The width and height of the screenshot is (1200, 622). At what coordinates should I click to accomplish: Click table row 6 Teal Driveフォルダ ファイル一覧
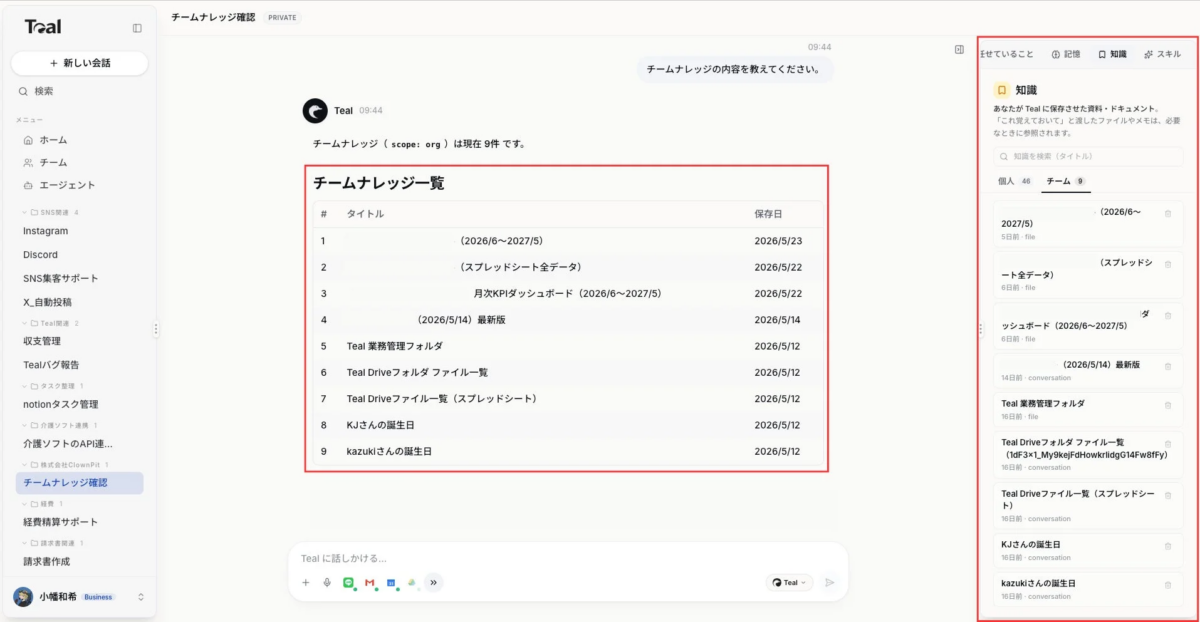coord(568,372)
